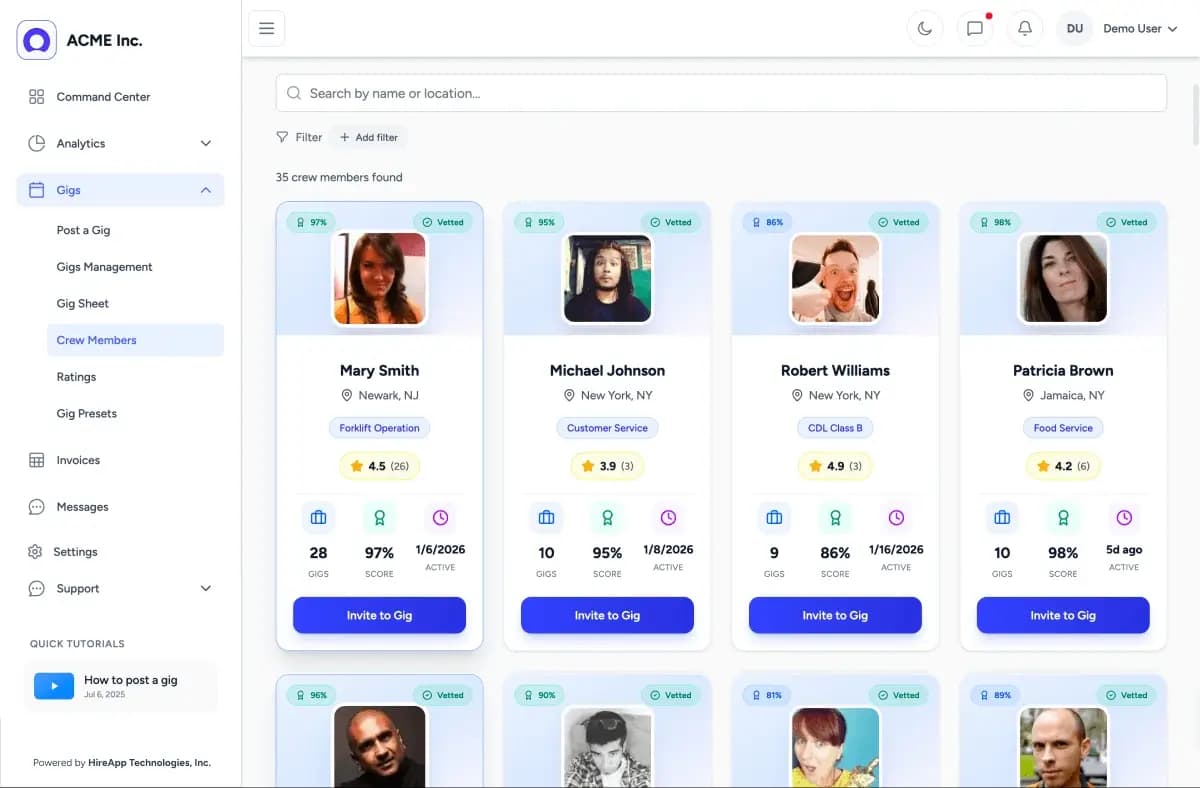Toggle sidebar with hamburger menu button
Image resolution: width=1200 pixels, height=788 pixels.
(x=267, y=29)
